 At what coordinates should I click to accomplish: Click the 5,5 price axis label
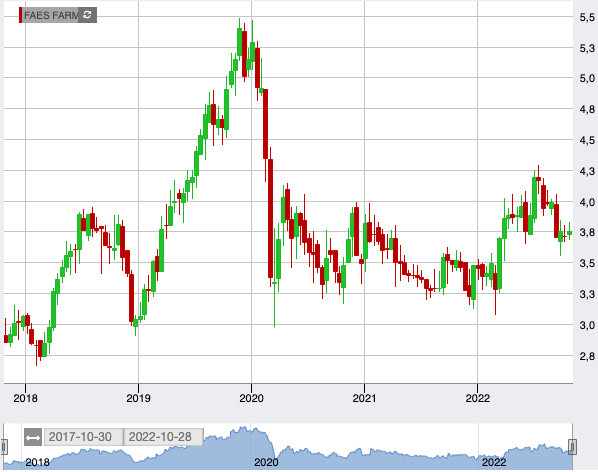587,17
